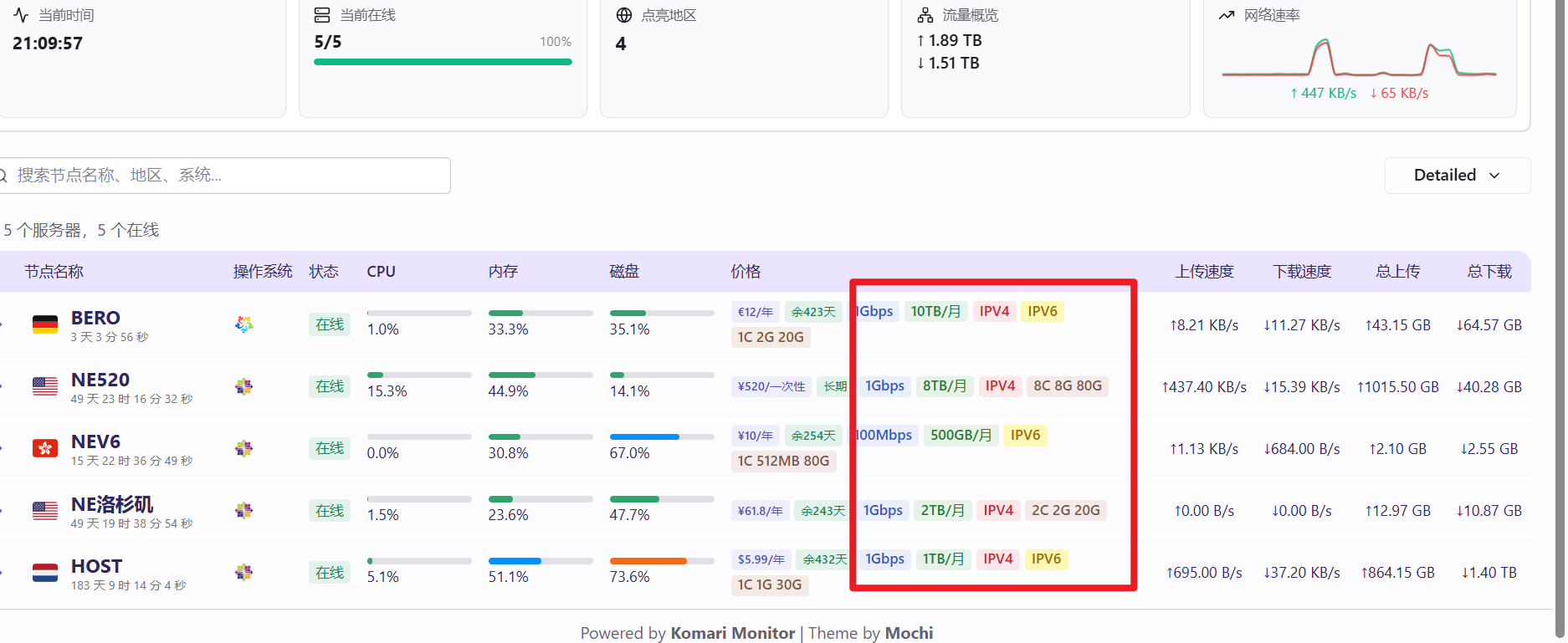Click the Netherlands flag icon for HOST
The width and height of the screenshot is (1568, 643).
coord(45,573)
